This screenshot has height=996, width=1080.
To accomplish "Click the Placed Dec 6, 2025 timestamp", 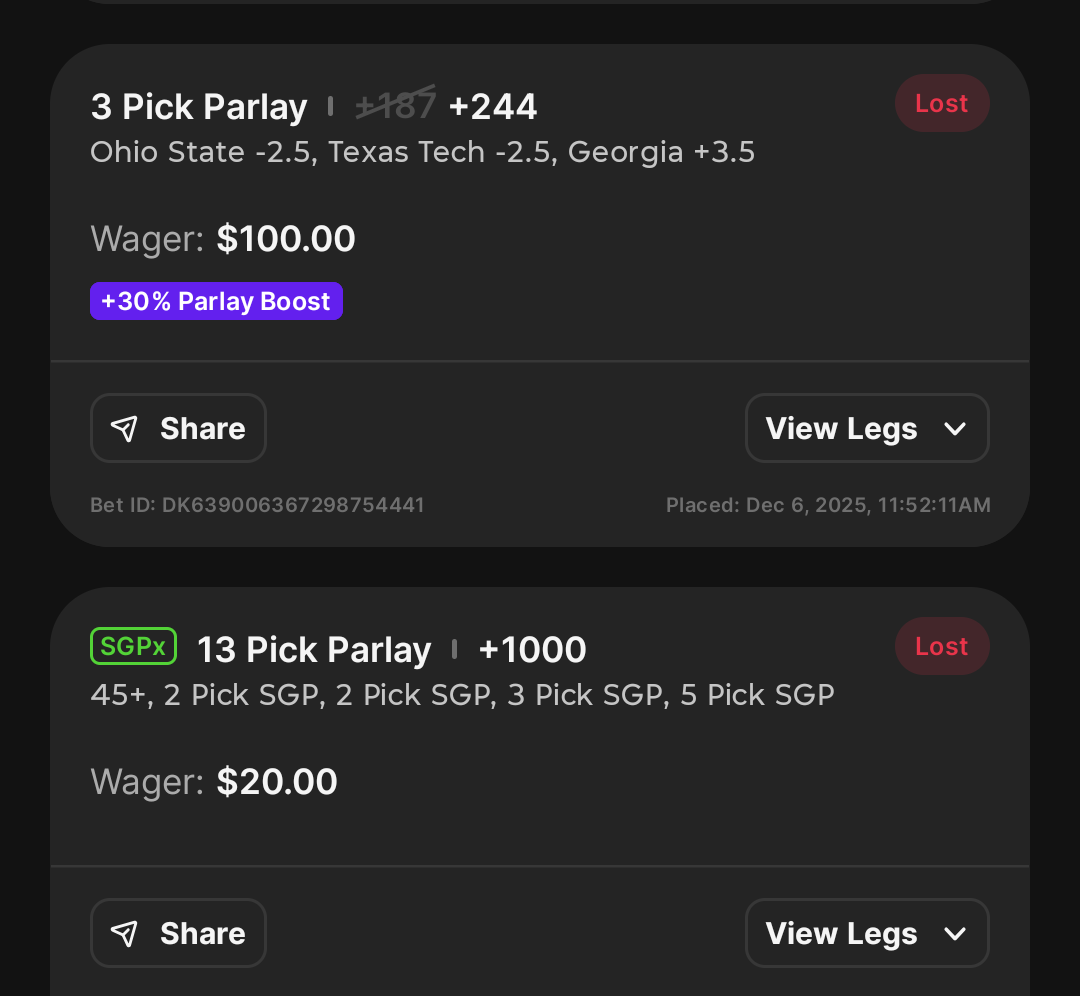I will click(x=828, y=505).
